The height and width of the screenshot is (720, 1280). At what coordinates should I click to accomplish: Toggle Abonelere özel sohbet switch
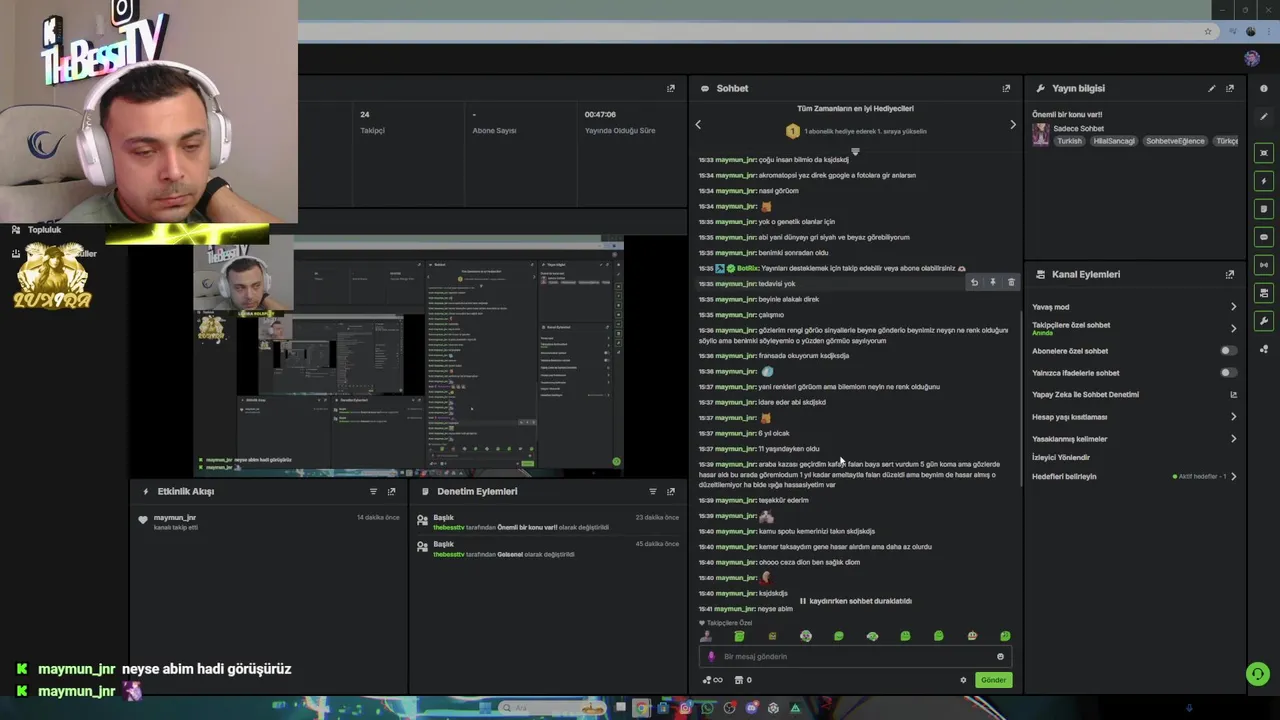(1228, 351)
